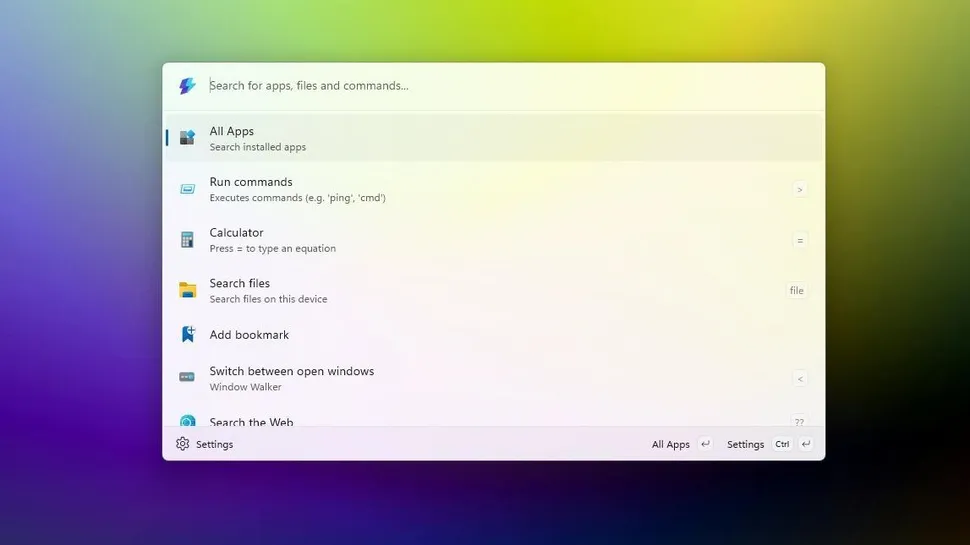This screenshot has height=545, width=970.
Task: Click the Search the Web globe icon
Action: (187, 421)
